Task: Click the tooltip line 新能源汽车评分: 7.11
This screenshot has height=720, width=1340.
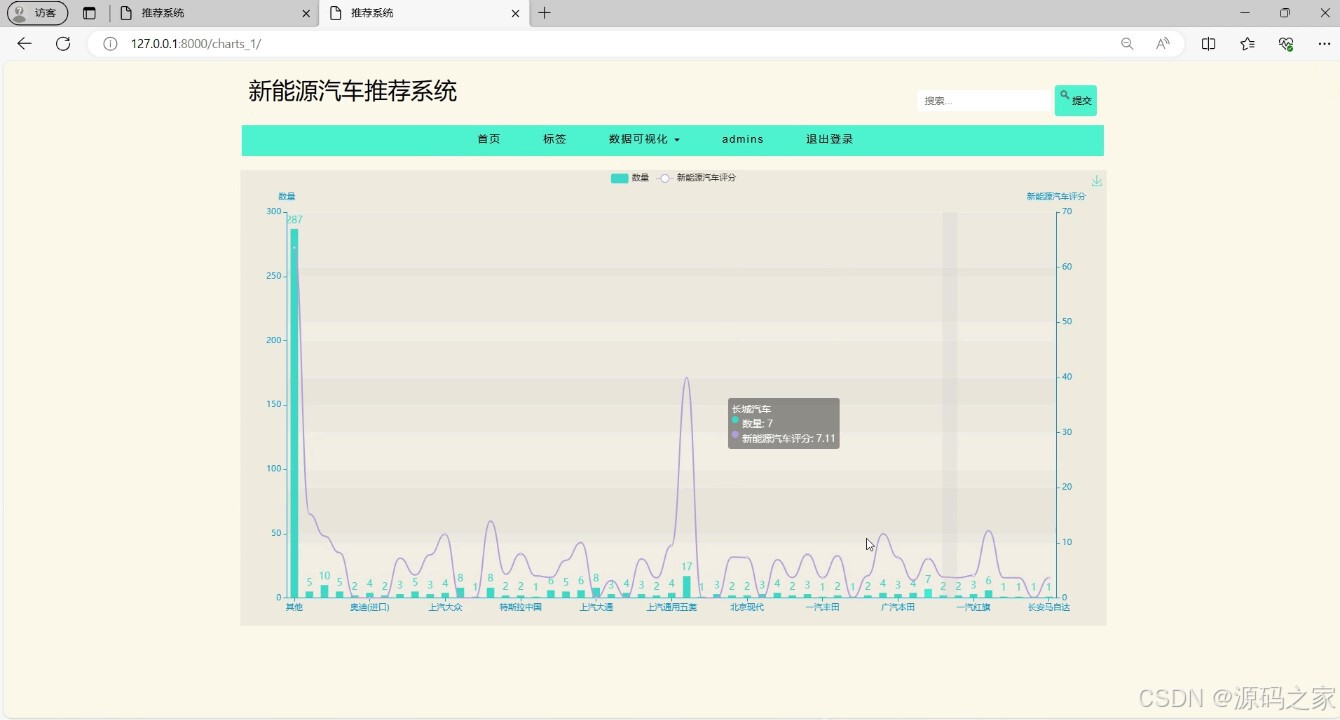Action: point(789,439)
